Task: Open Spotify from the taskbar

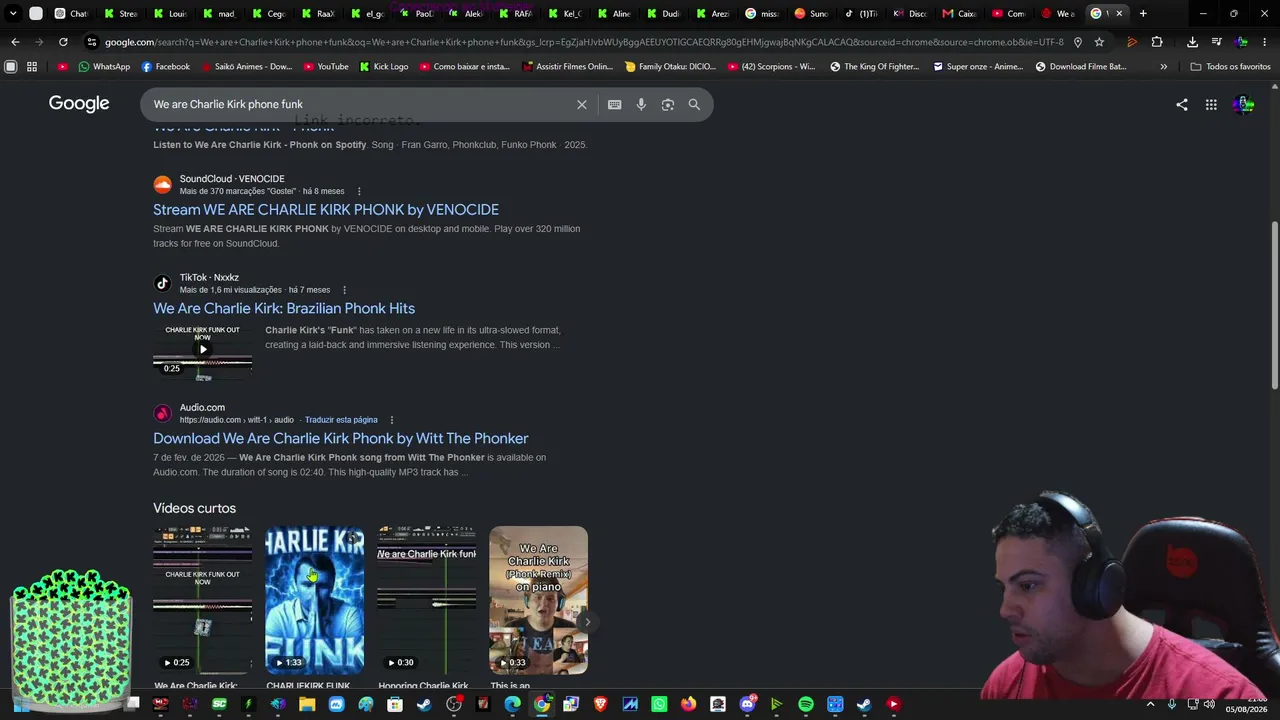Action: coord(806,704)
